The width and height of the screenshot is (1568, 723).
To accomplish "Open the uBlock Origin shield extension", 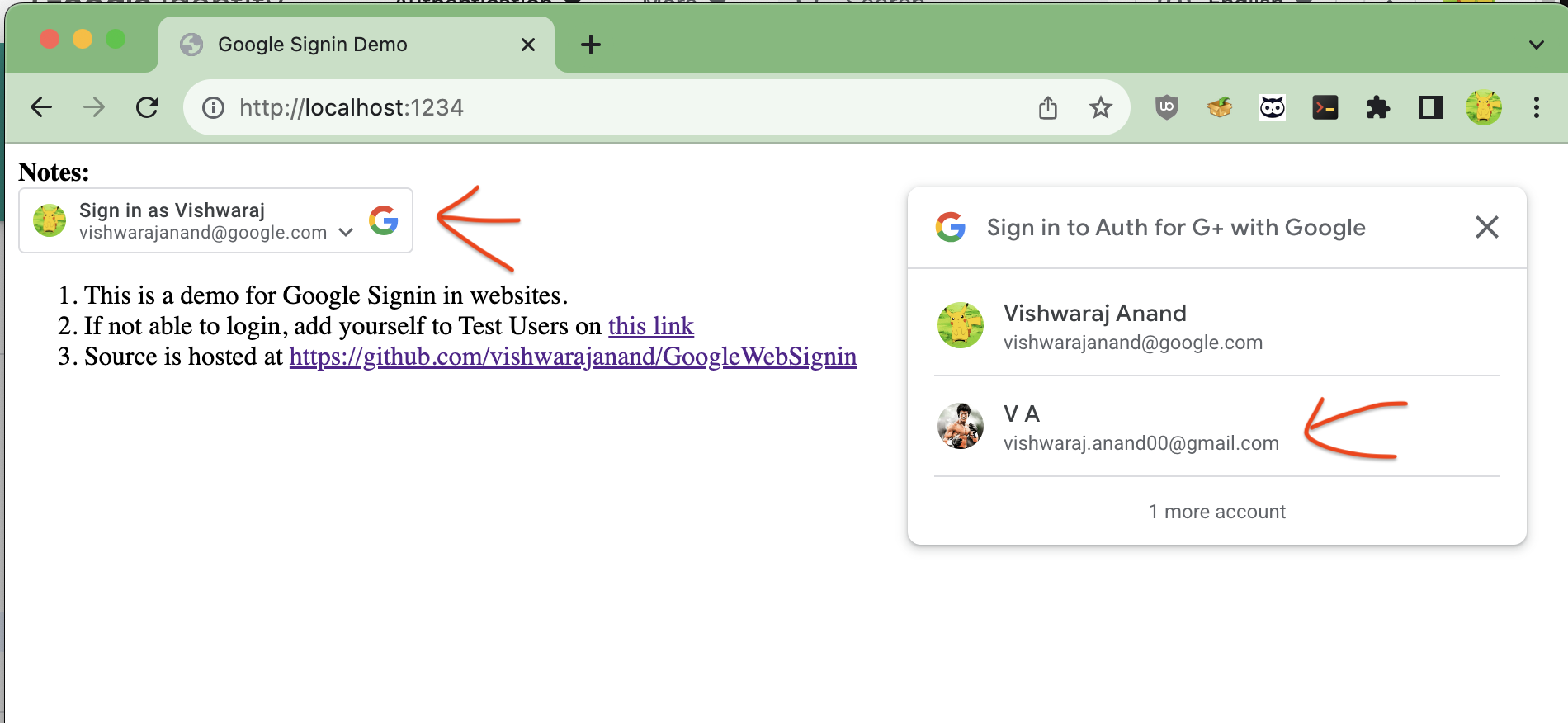I will point(1166,107).
